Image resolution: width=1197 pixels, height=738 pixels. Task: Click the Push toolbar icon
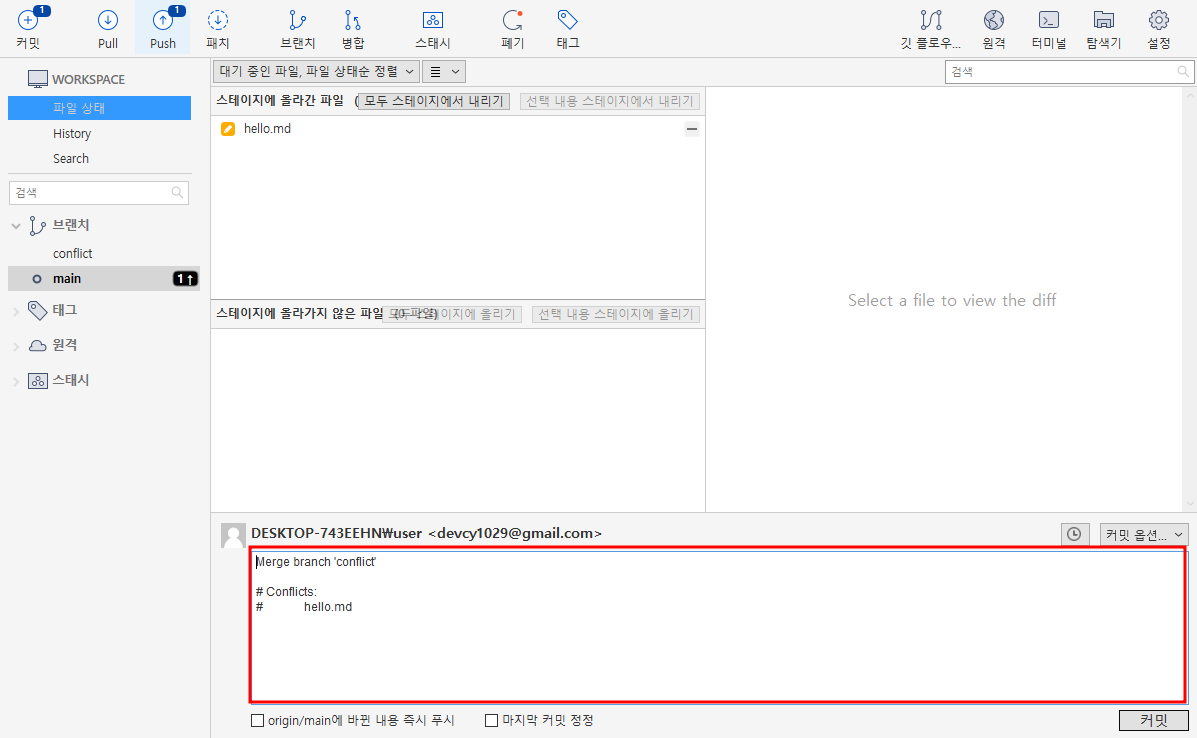(x=163, y=21)
